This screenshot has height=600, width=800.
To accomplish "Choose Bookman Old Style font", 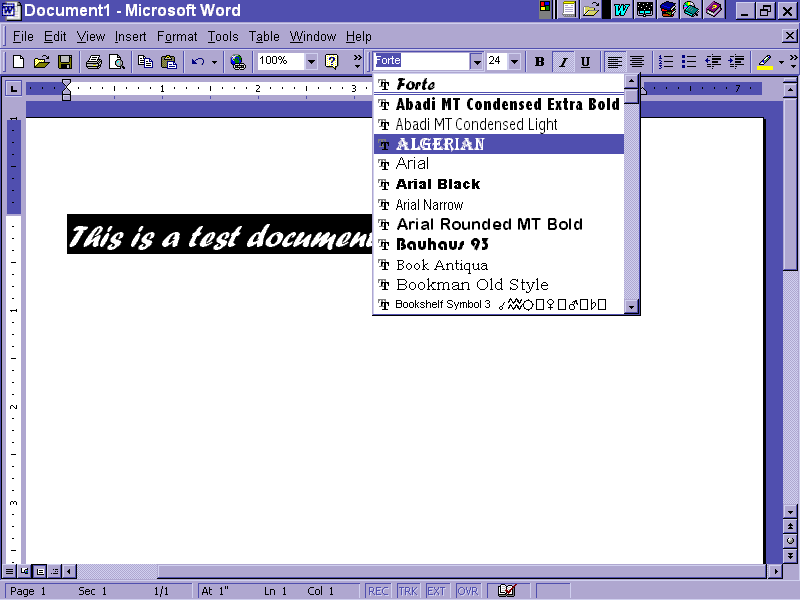I will point(472,285).
